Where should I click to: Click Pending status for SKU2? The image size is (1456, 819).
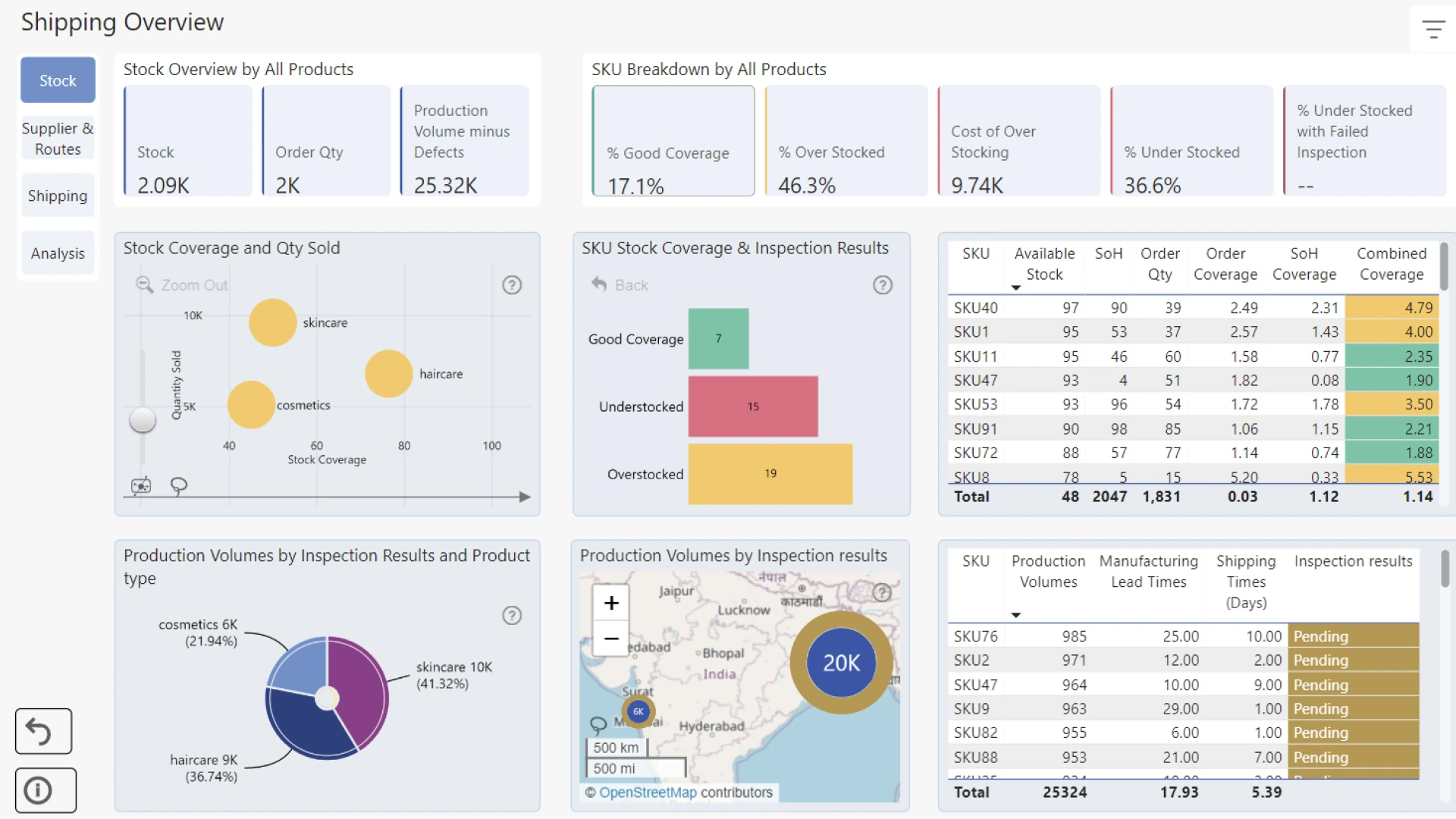(1354, 660)
